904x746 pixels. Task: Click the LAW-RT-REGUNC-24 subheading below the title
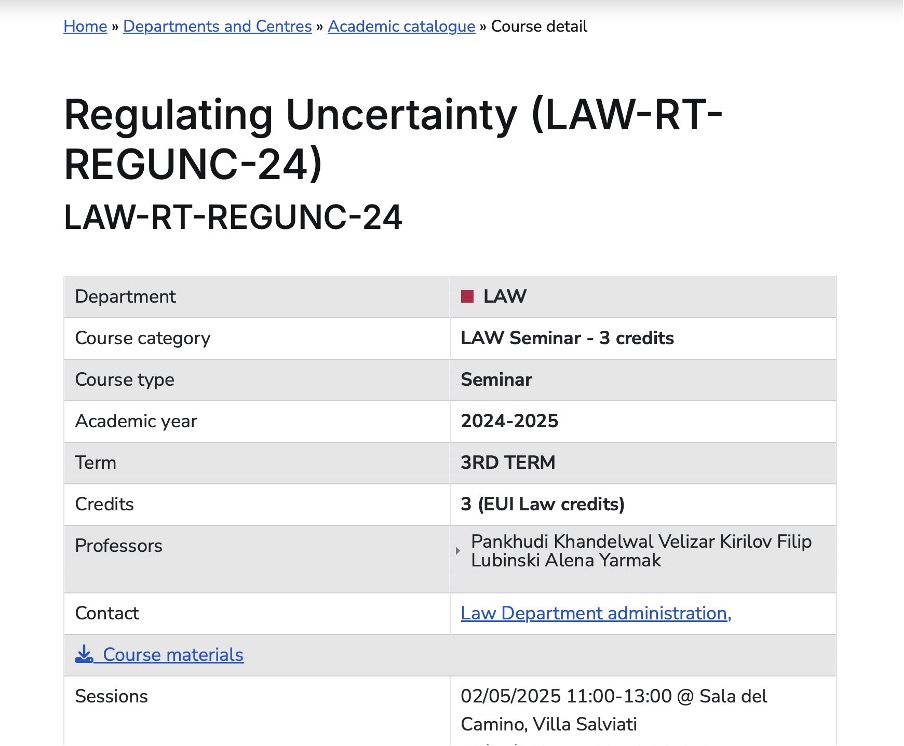click(x=233, y=216)
